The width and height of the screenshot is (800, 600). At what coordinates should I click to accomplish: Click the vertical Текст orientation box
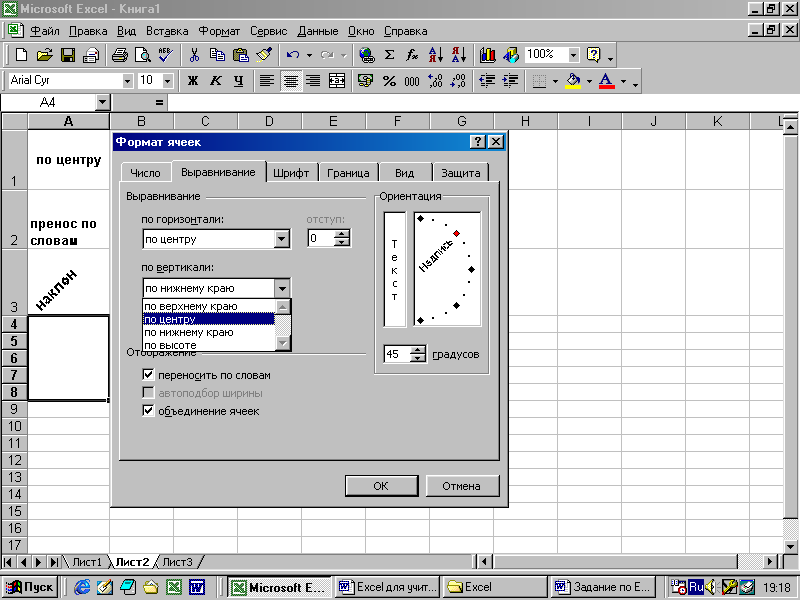[394, 269]
